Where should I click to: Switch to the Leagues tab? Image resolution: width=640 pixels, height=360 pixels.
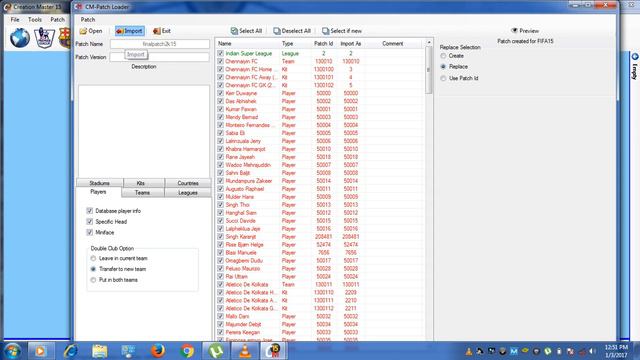tap(188, 192)
